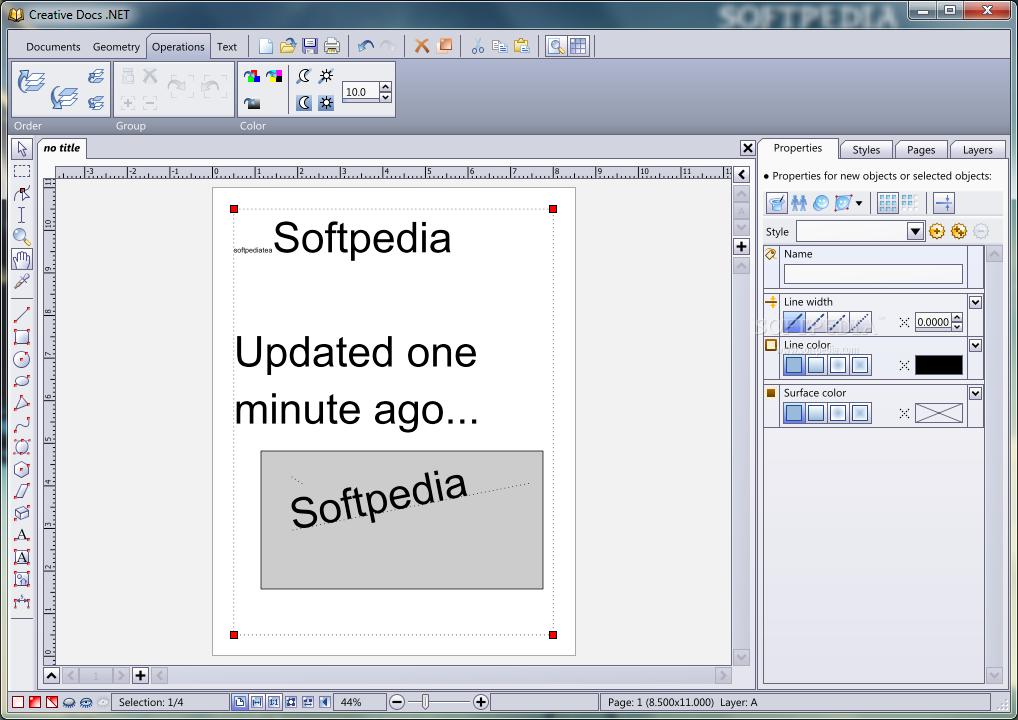1018x720 pixels.
Task: Toggle the preview magnifier mode
Action: pyautogui.click(x=556, y=46)
